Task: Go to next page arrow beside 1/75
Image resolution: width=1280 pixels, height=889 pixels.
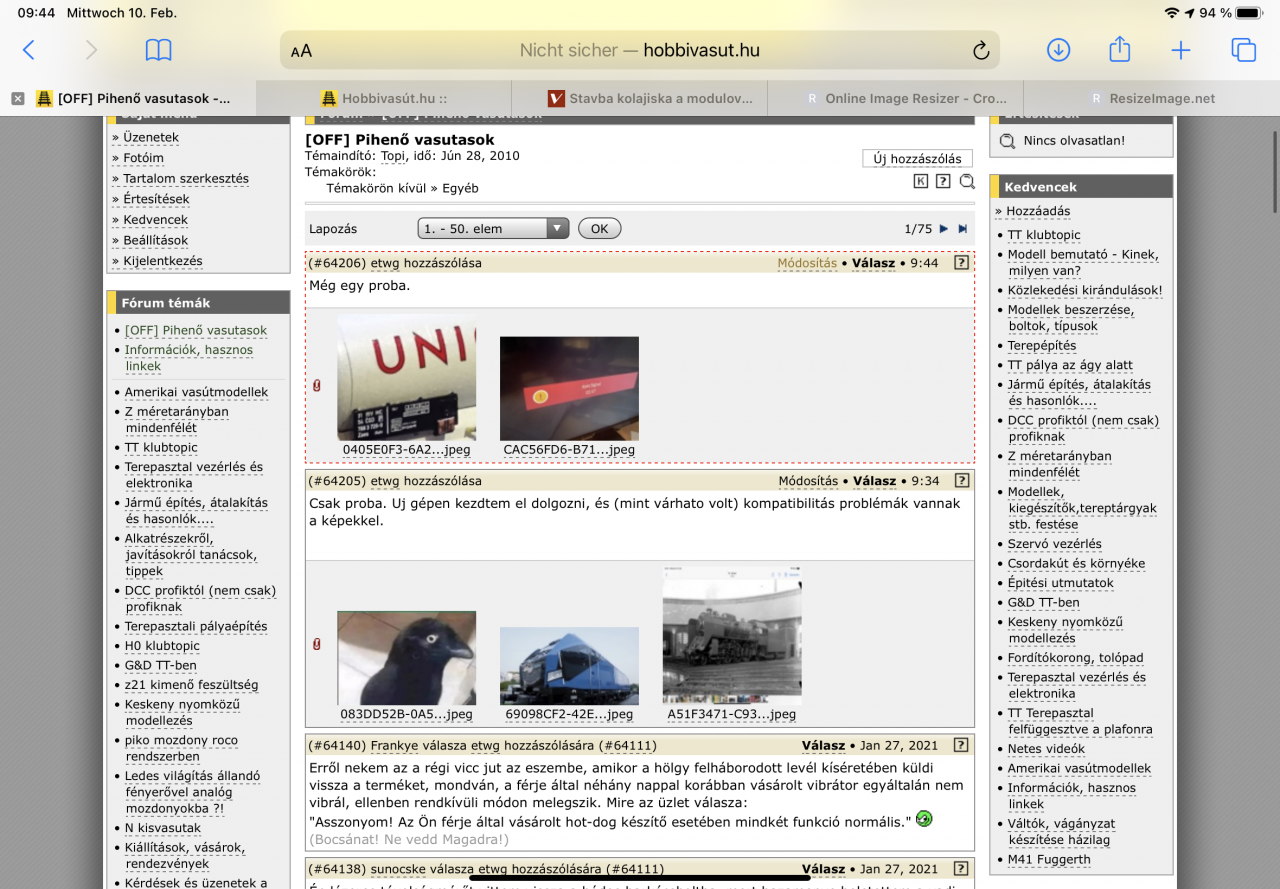Action: point(943,229)
